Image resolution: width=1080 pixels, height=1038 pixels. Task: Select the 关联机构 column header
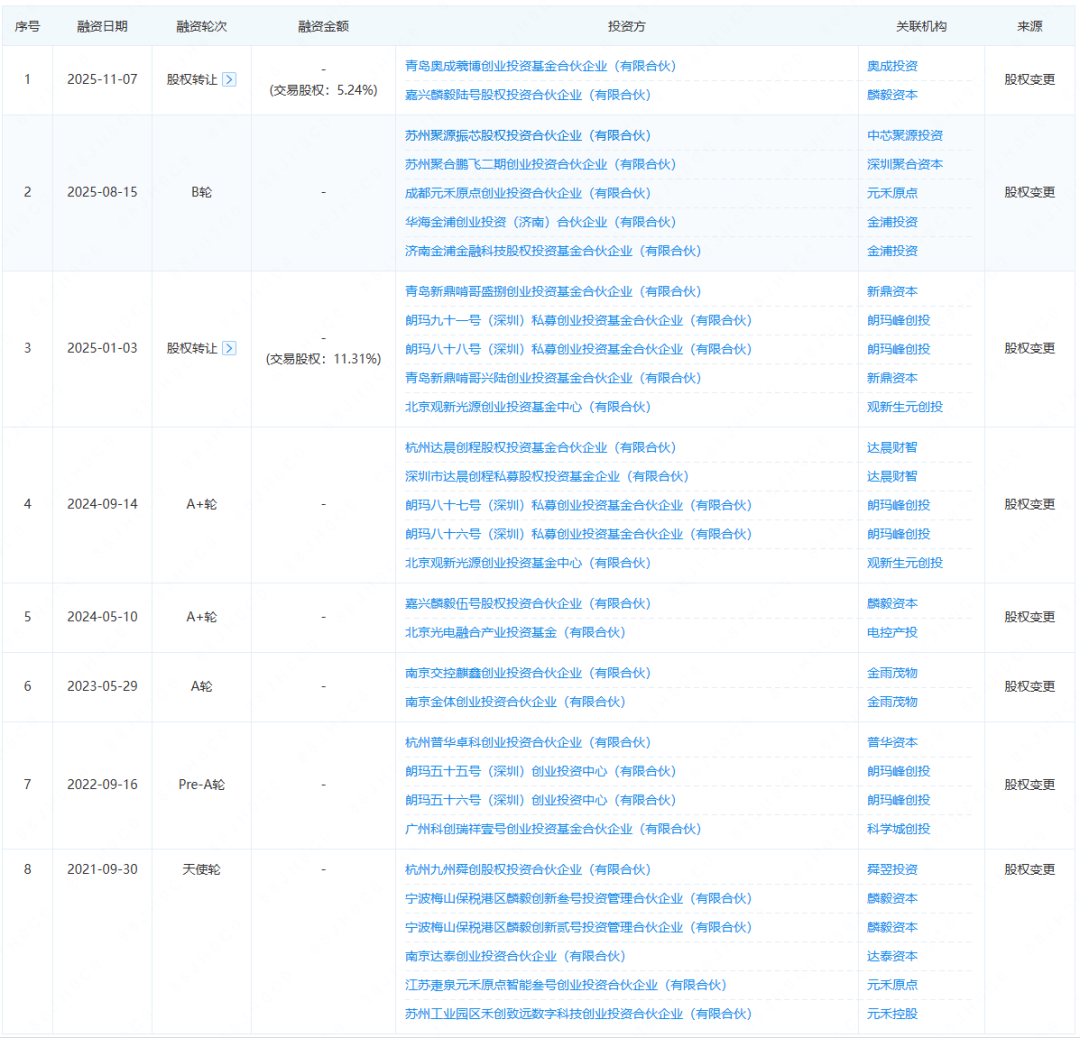point(921,27)
